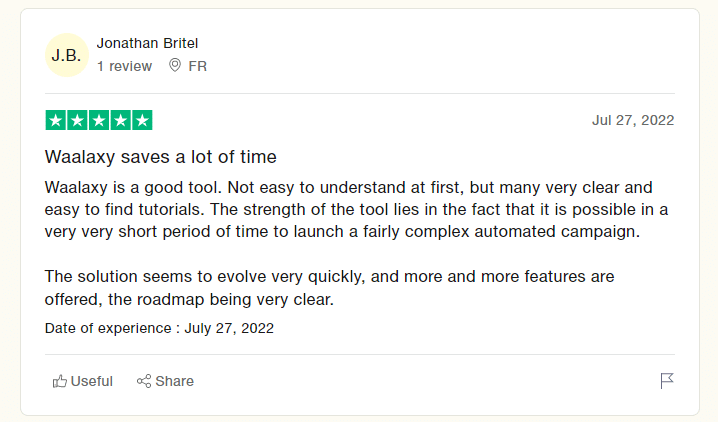
Task: Open Jonathan Britel's profile name
Action: pos(147,43)
